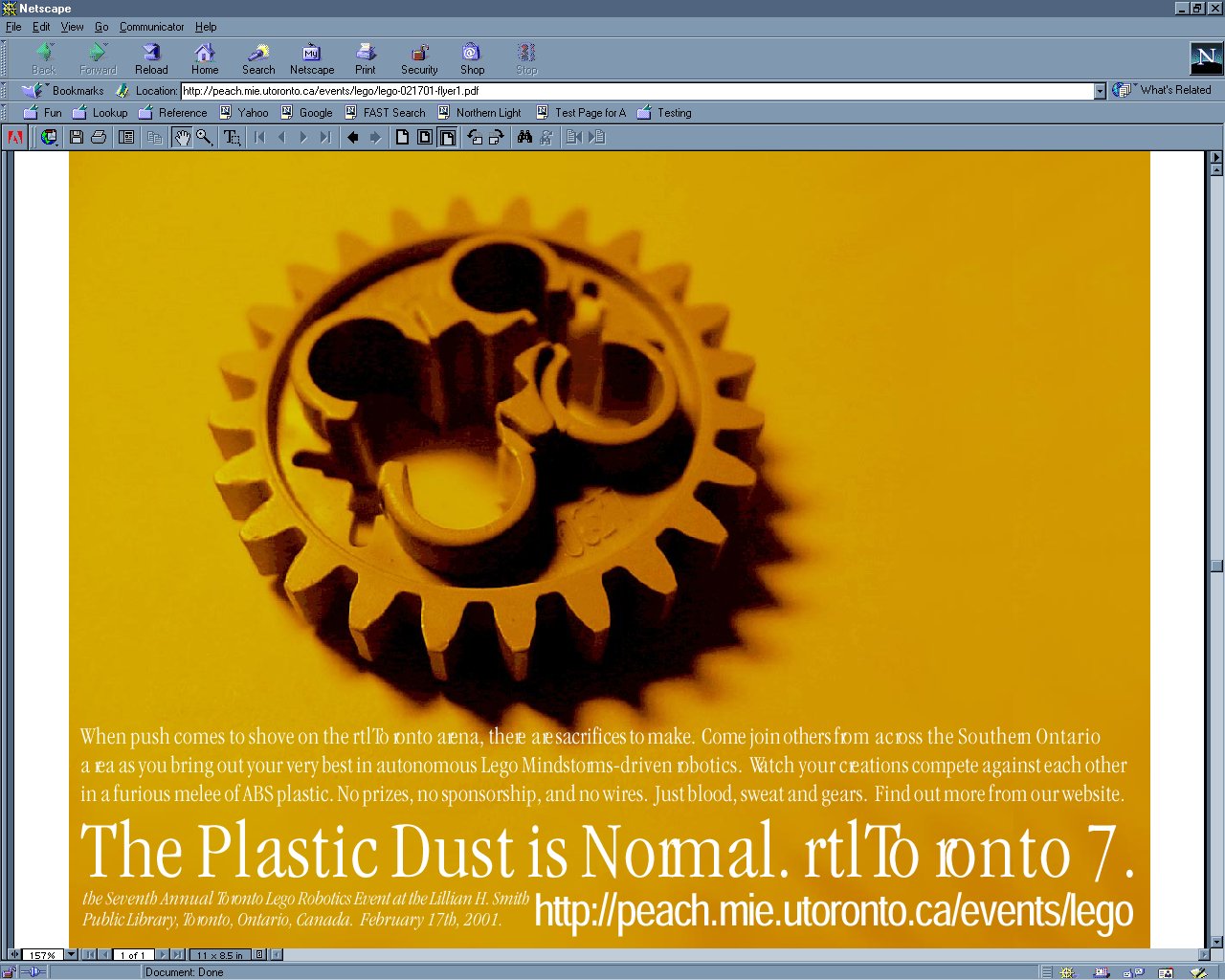Select the Zoom tool in the PDF toolbar
Screen dimensions: 1225x980
pyautogui.click(x=202, y=137)
